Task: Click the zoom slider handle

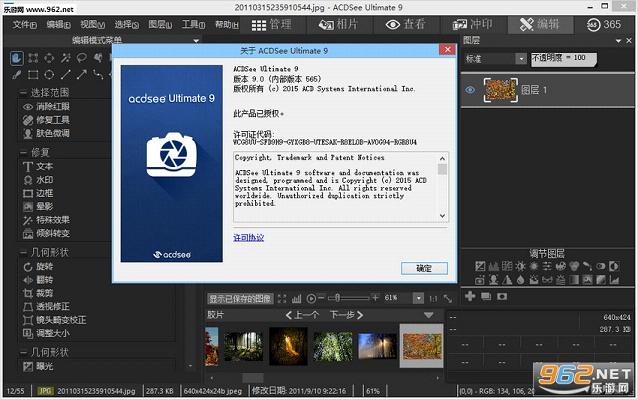Action: pyautogui.click(x=337, y=298)
